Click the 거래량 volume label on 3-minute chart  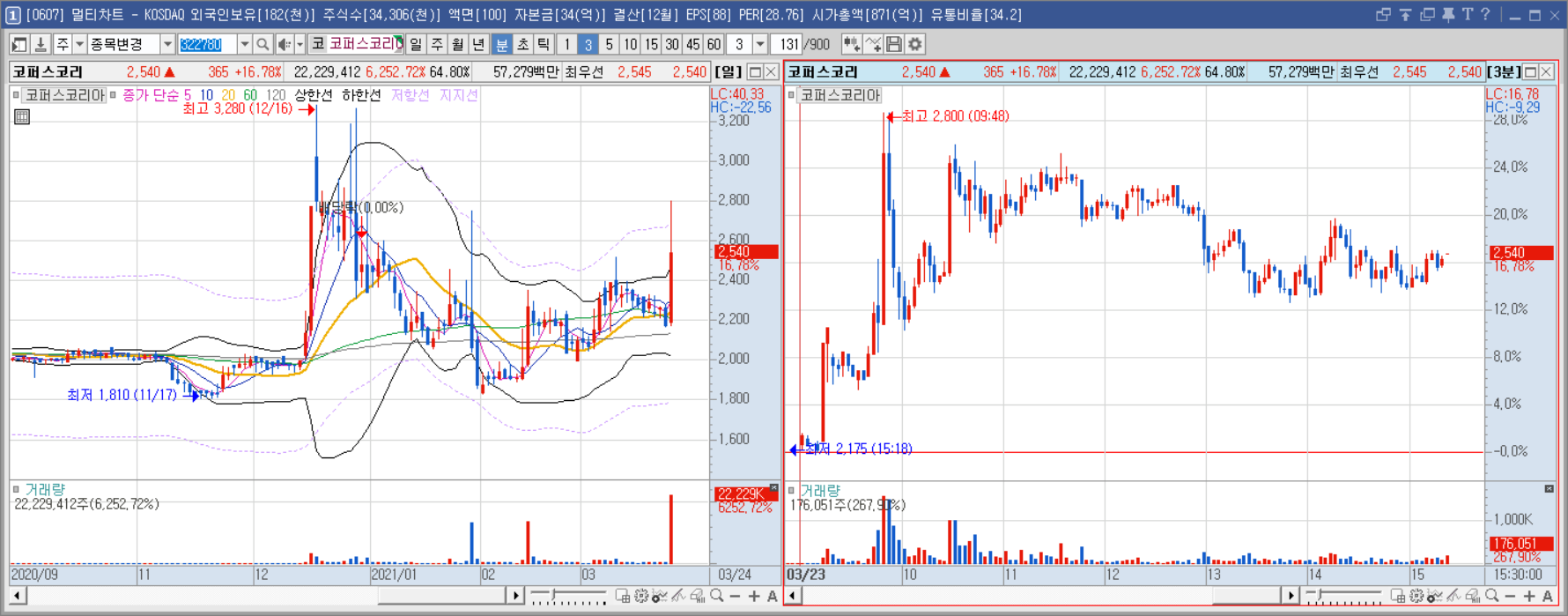click(x=820, y=490)
